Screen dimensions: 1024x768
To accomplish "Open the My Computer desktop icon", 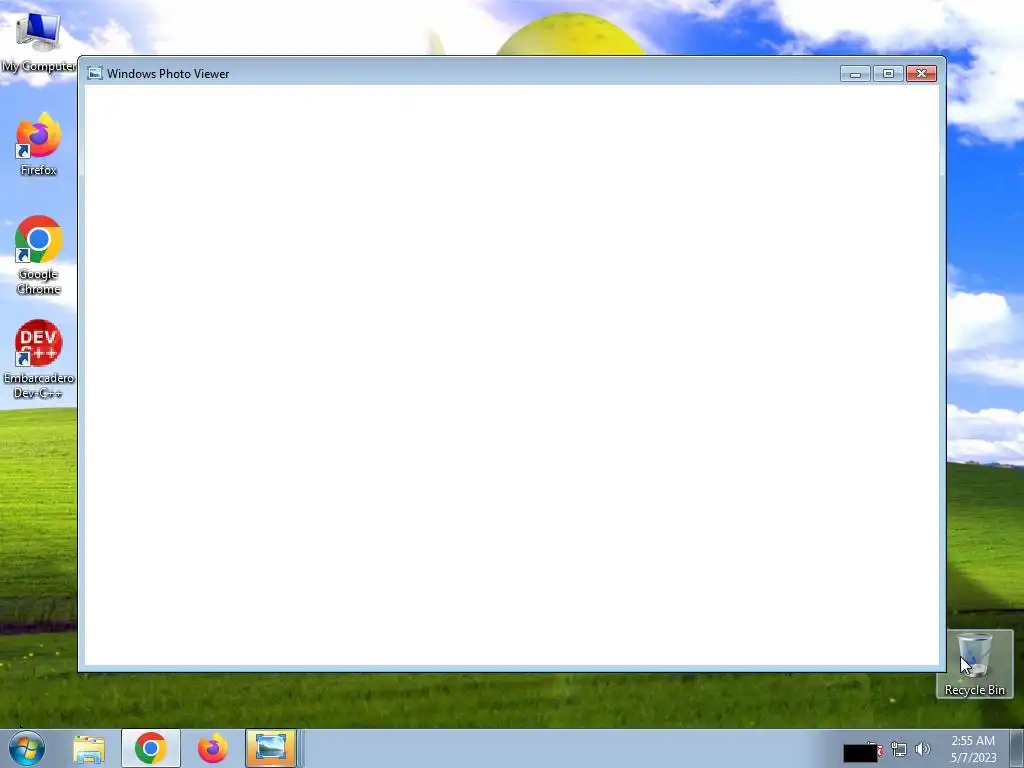I will pyautogui.click(x=38, y=42).
